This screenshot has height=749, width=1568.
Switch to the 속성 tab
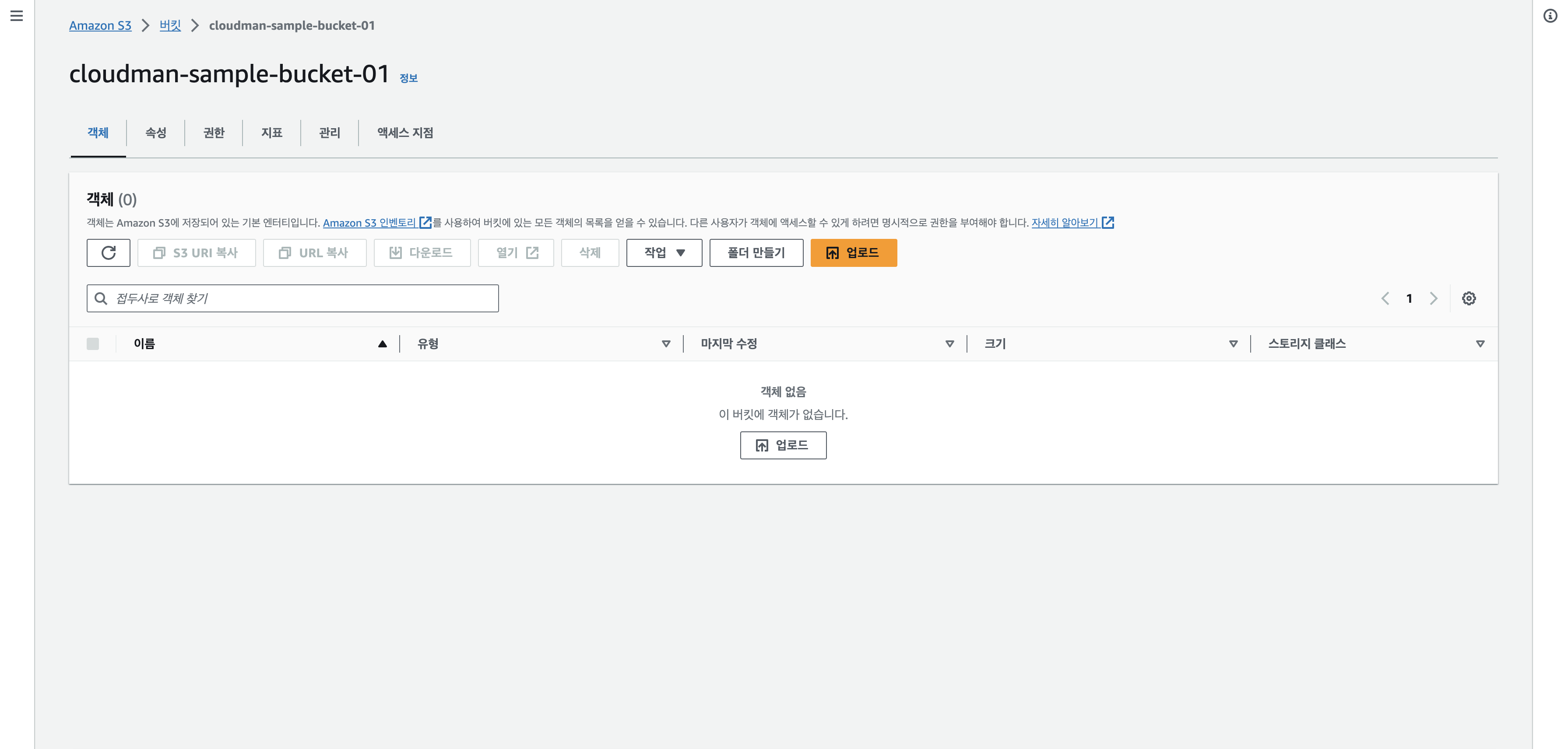pyautogui.click(x=156, y=133)
